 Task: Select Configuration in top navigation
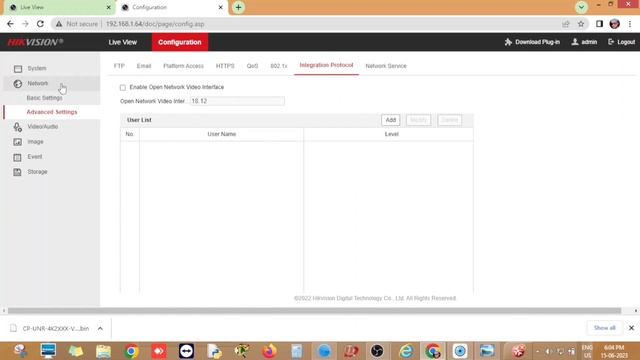[180, 42]
